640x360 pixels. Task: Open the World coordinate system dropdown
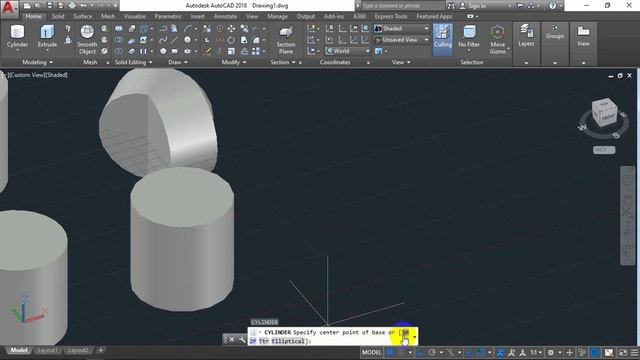[347, 51]
